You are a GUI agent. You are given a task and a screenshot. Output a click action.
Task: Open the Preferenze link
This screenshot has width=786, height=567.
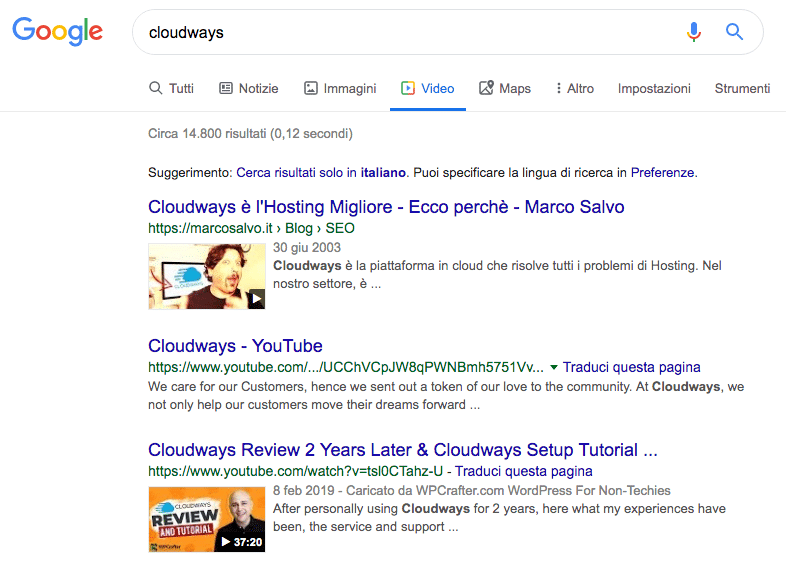[662, 172]
